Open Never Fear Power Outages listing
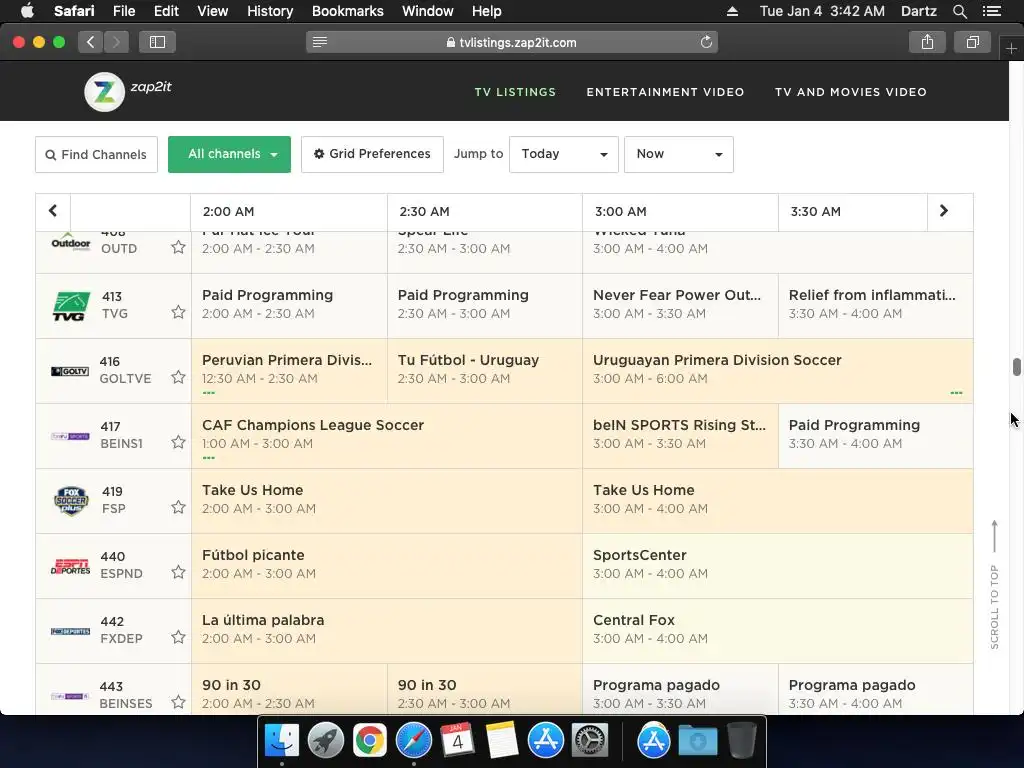Image resolution: width=1024 pixels, height=768 pixels. click(680, 306)
